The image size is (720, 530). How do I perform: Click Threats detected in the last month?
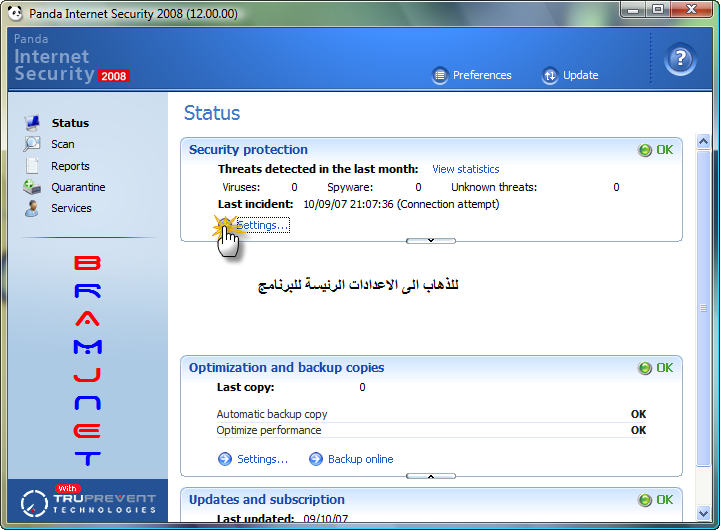pos(318,169)
